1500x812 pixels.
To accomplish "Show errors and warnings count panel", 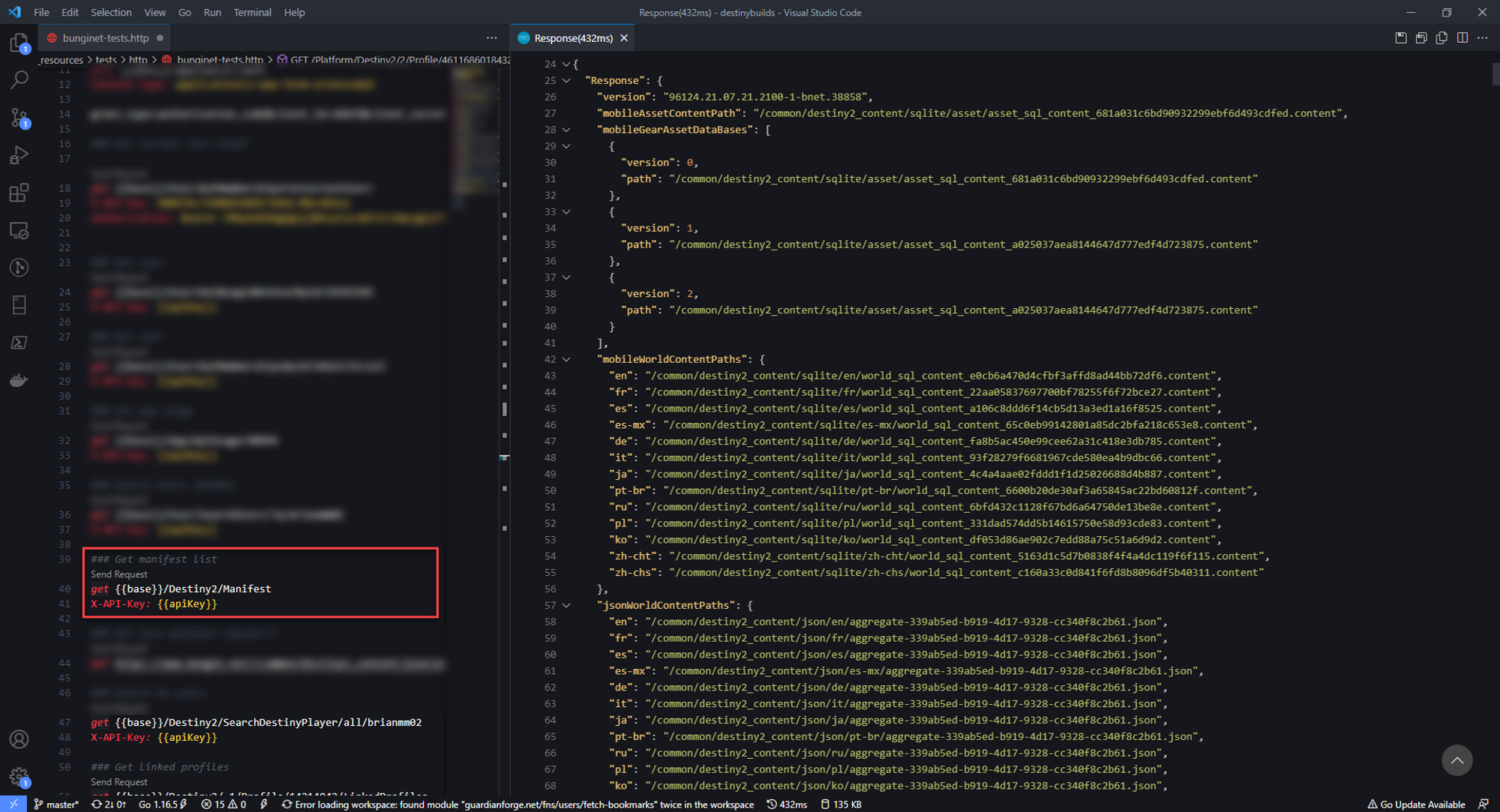I will tap(223, 804).
